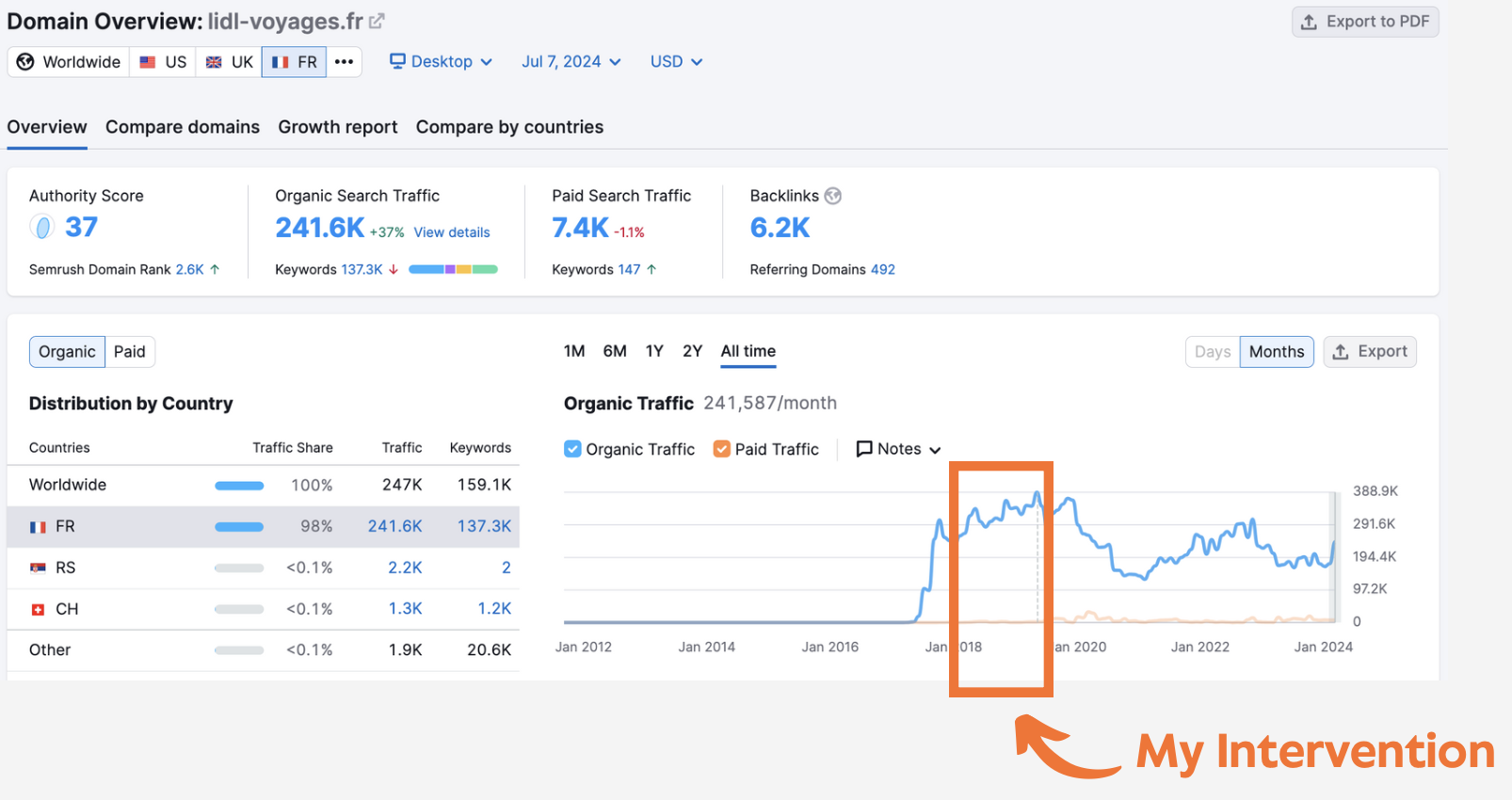Open backlinks 6.2K value

[780, 228]
